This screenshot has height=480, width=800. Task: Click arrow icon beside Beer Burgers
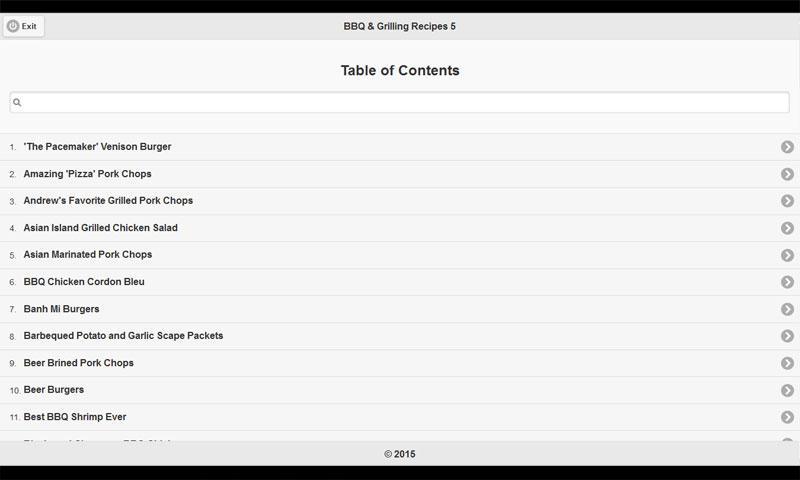(x=787, y=390)
